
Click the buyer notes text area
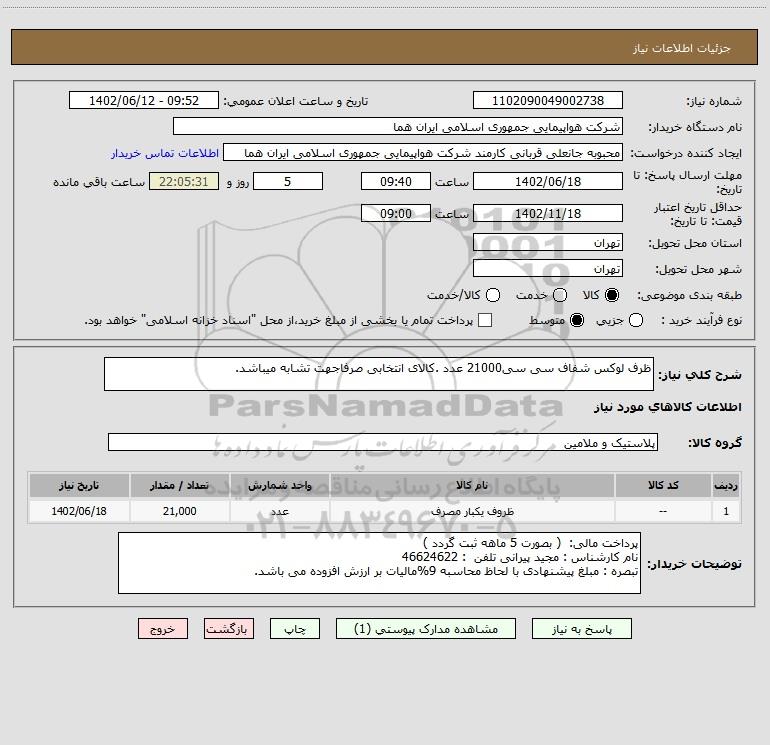pyautogui.click(x=379, y=563)
